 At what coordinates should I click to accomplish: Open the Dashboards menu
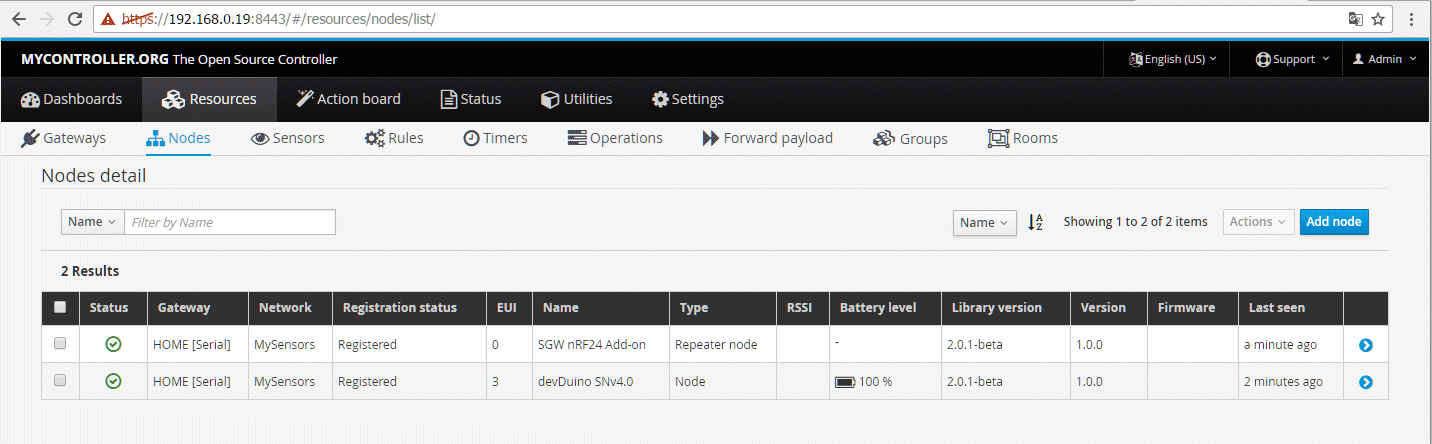point(71,99)
